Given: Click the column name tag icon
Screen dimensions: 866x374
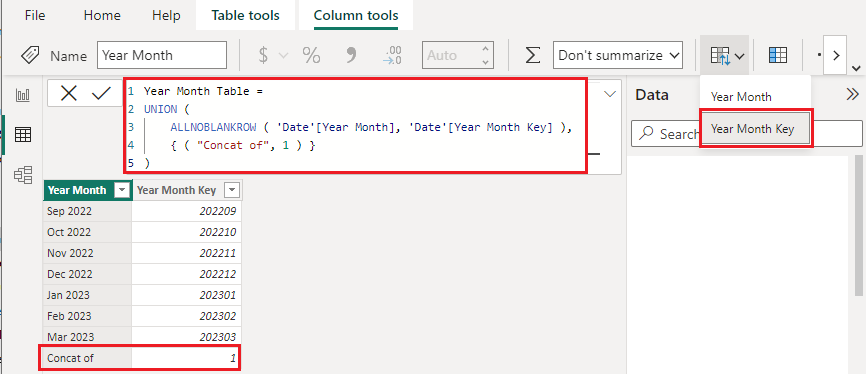Looking at the screenshot, I should pyautogui.click(x=30, y=55).
